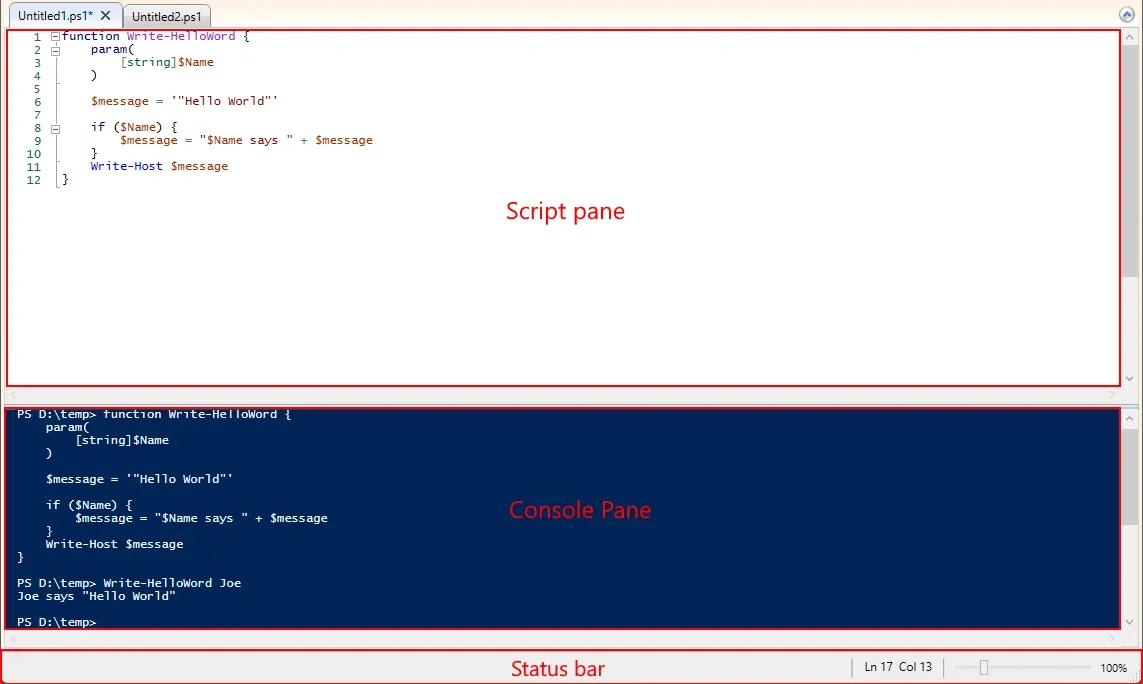Click Write-HelloWord on script line 1

(181, 36)
